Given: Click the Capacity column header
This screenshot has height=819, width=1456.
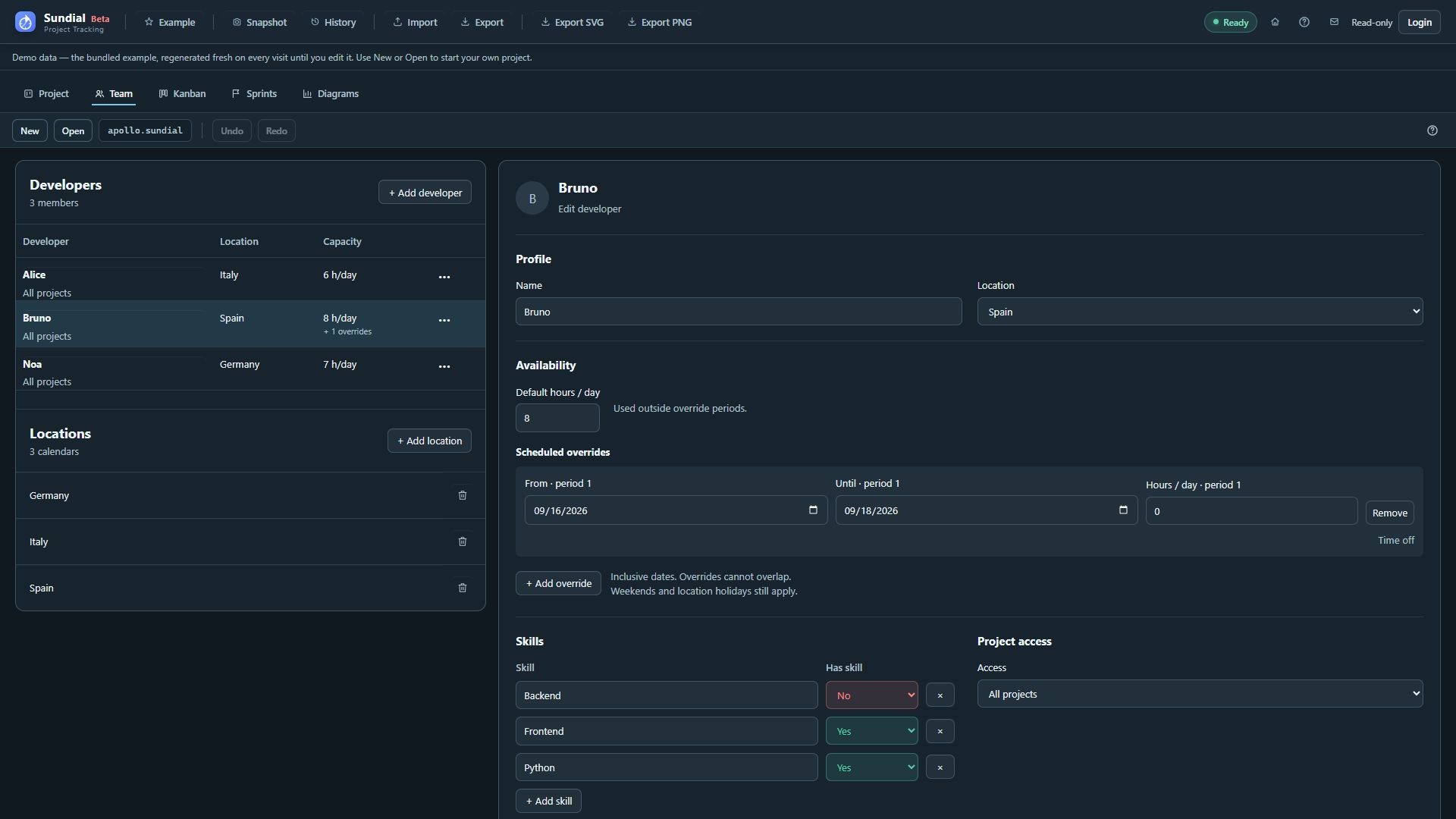Looking at the screenshot, I should click(x=342, y=241).
